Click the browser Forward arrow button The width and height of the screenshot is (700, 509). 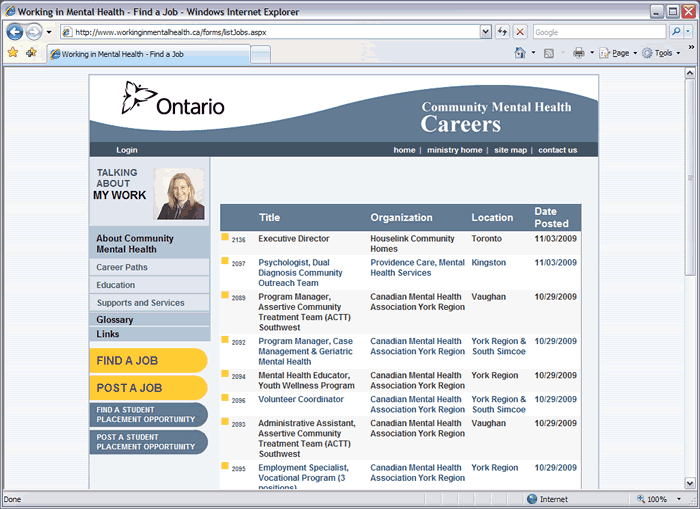(x=34, y=32)
